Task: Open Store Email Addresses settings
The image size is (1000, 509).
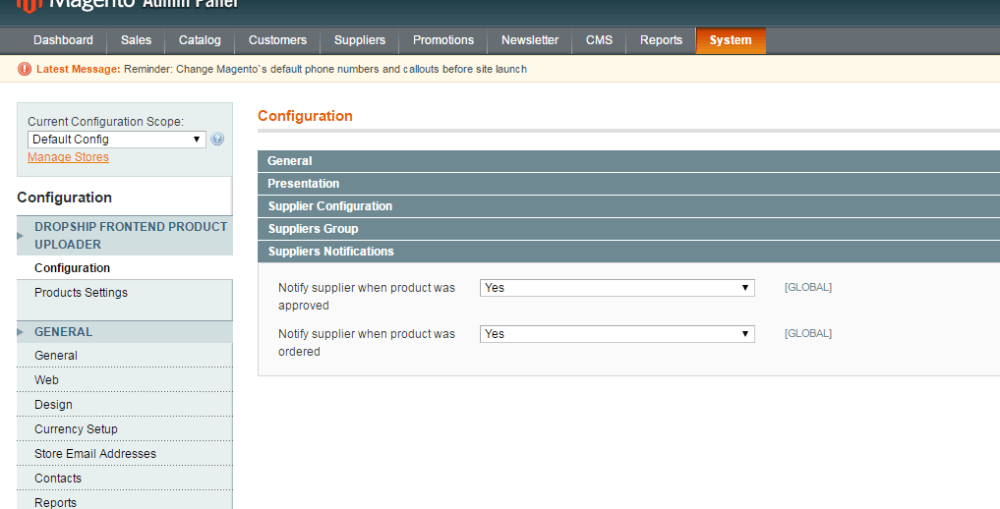Action: [x=95, y=454]
